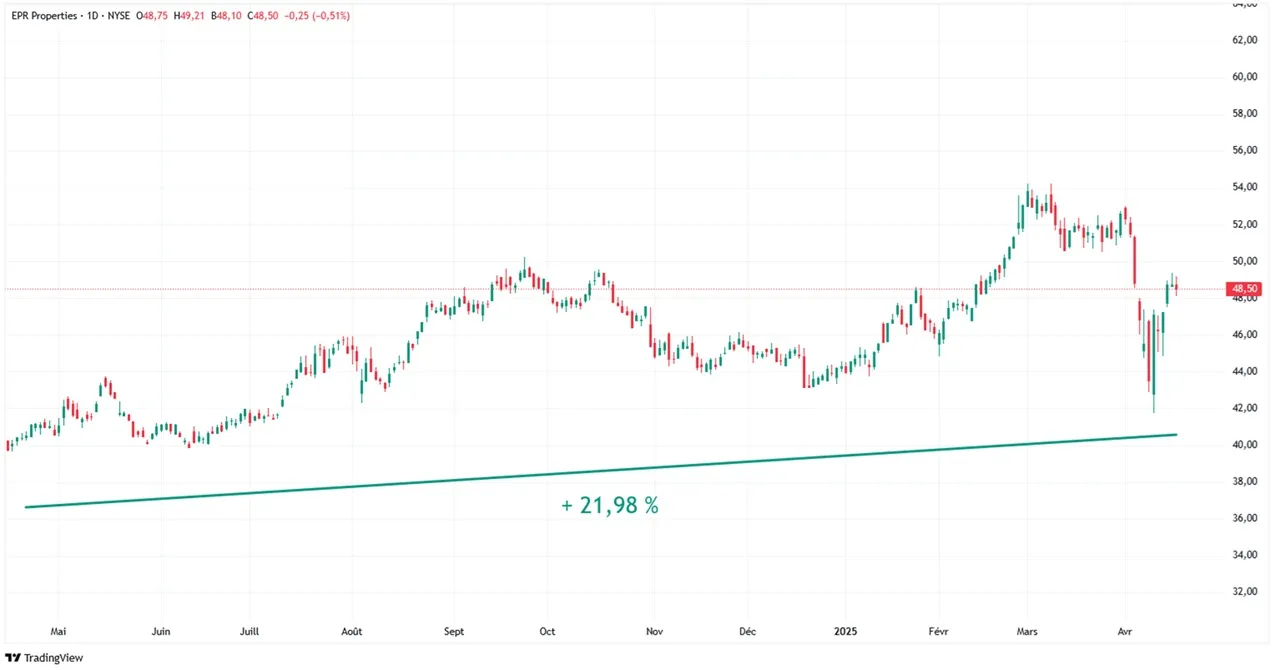Click the Févr label on time axis
The image size is (1280, 670).
pyautogui.click(x=939, y=631)
